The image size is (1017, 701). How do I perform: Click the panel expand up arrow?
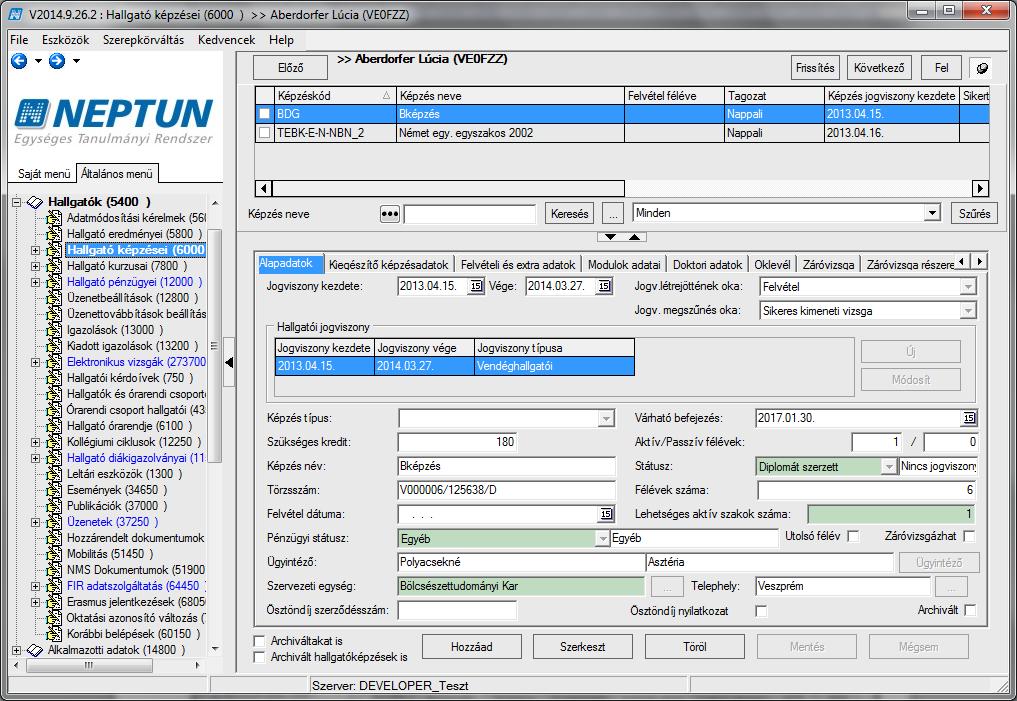[634, 237]
